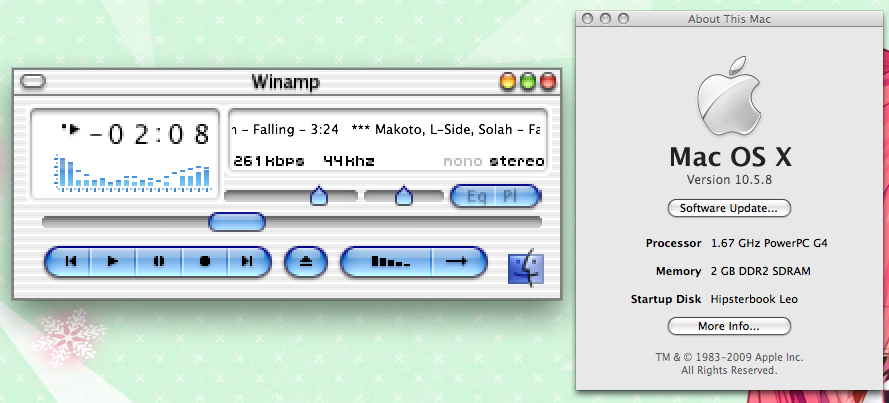The image size is (889, 403).
Task: Click the About This Mac title text
Action: pyautogui.click(x=729, y=19)
